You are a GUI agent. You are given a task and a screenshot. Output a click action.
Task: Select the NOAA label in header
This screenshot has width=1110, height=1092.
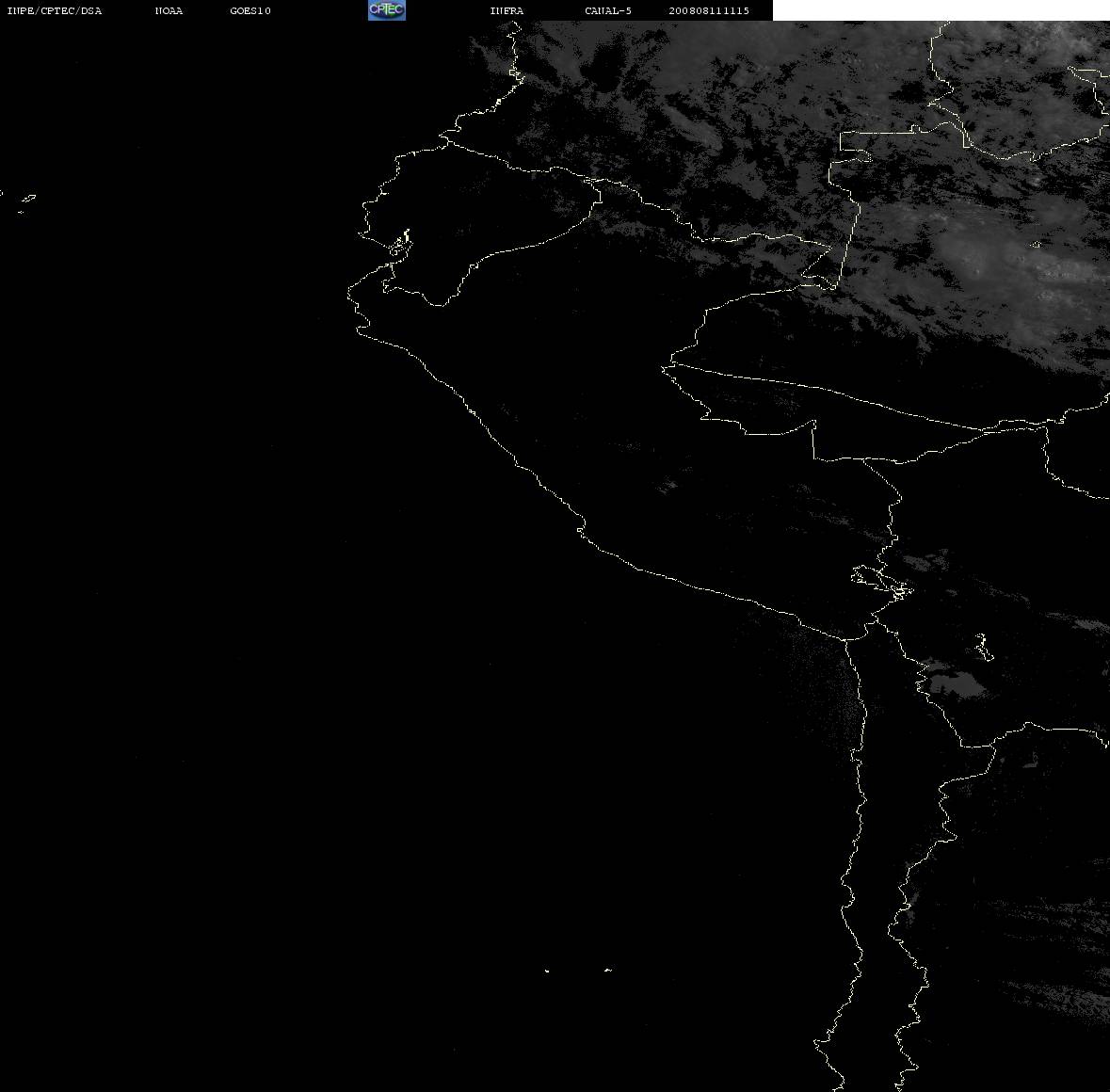169,10
